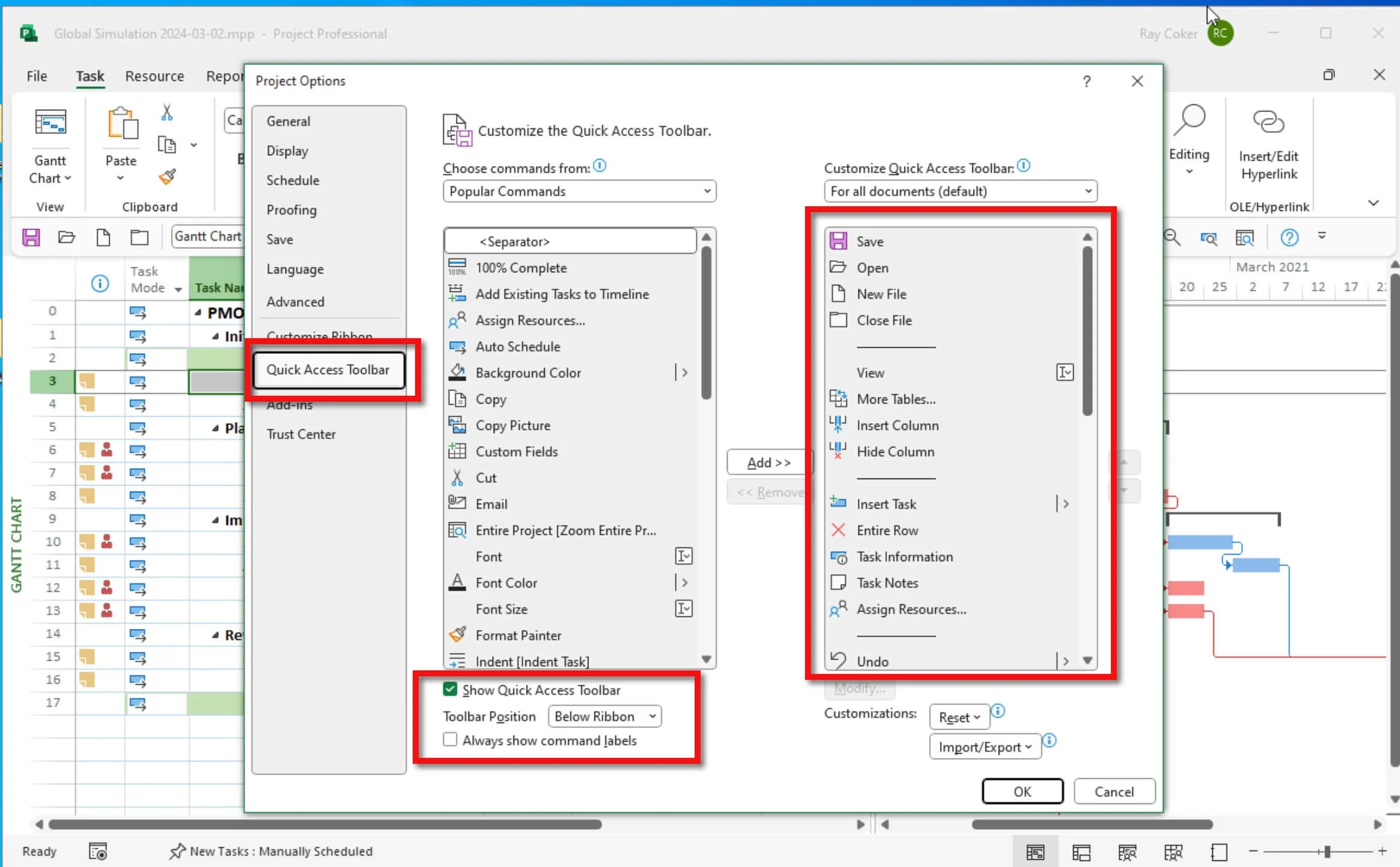Click the Format Painter brush in the ribbon
This screenshot has width=1400, height=867.
click(167, 176)
